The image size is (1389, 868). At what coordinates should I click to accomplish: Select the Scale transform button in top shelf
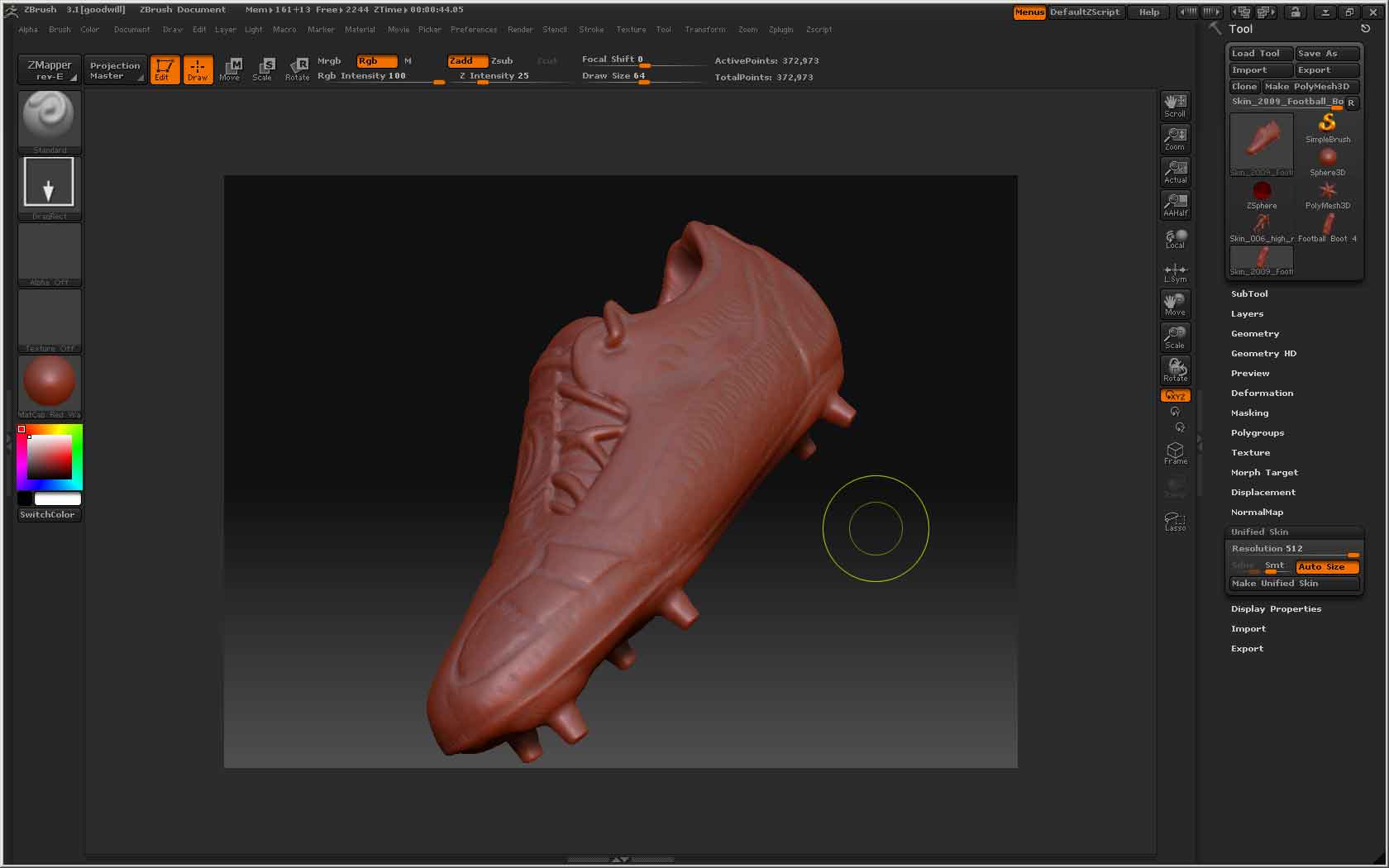(x=262, y=69)
